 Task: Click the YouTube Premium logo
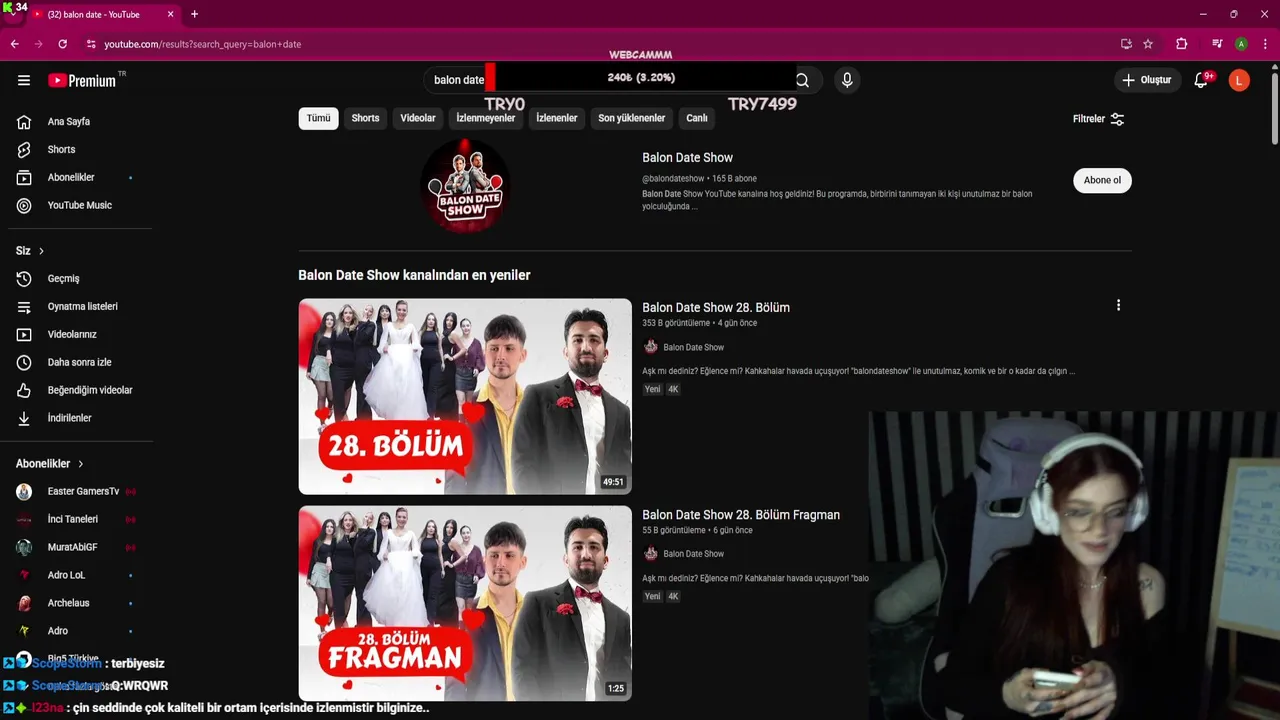pyautogui.click(x=82, y=80)
